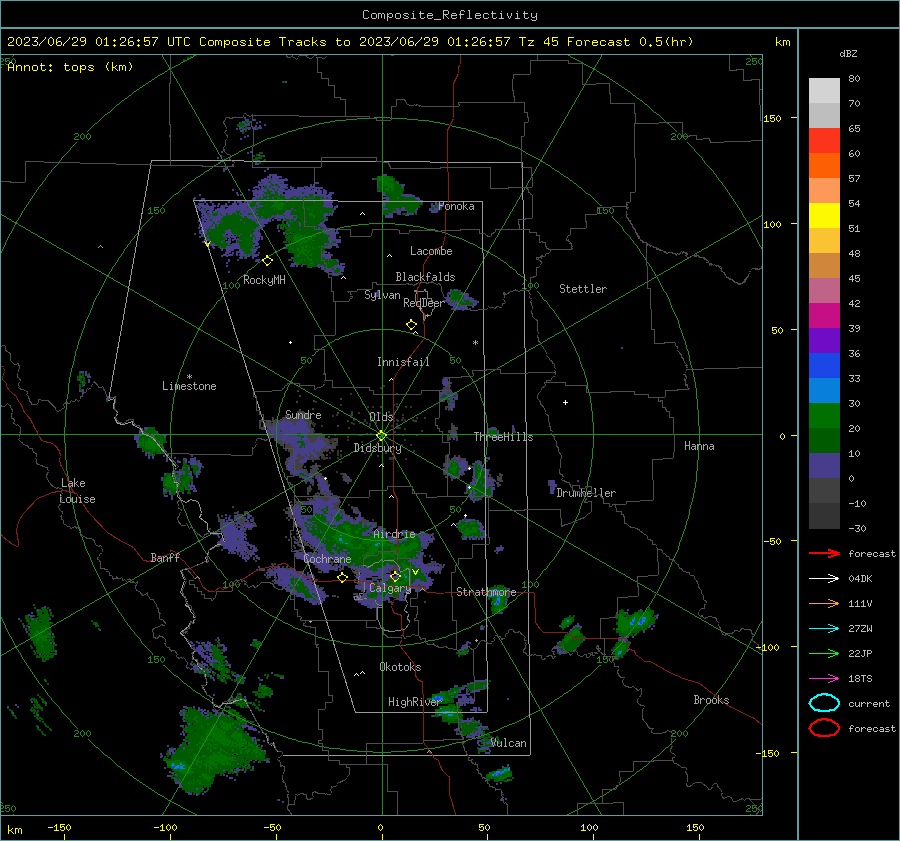
Task: Click the Brooks map label
Action: point(711,700)
